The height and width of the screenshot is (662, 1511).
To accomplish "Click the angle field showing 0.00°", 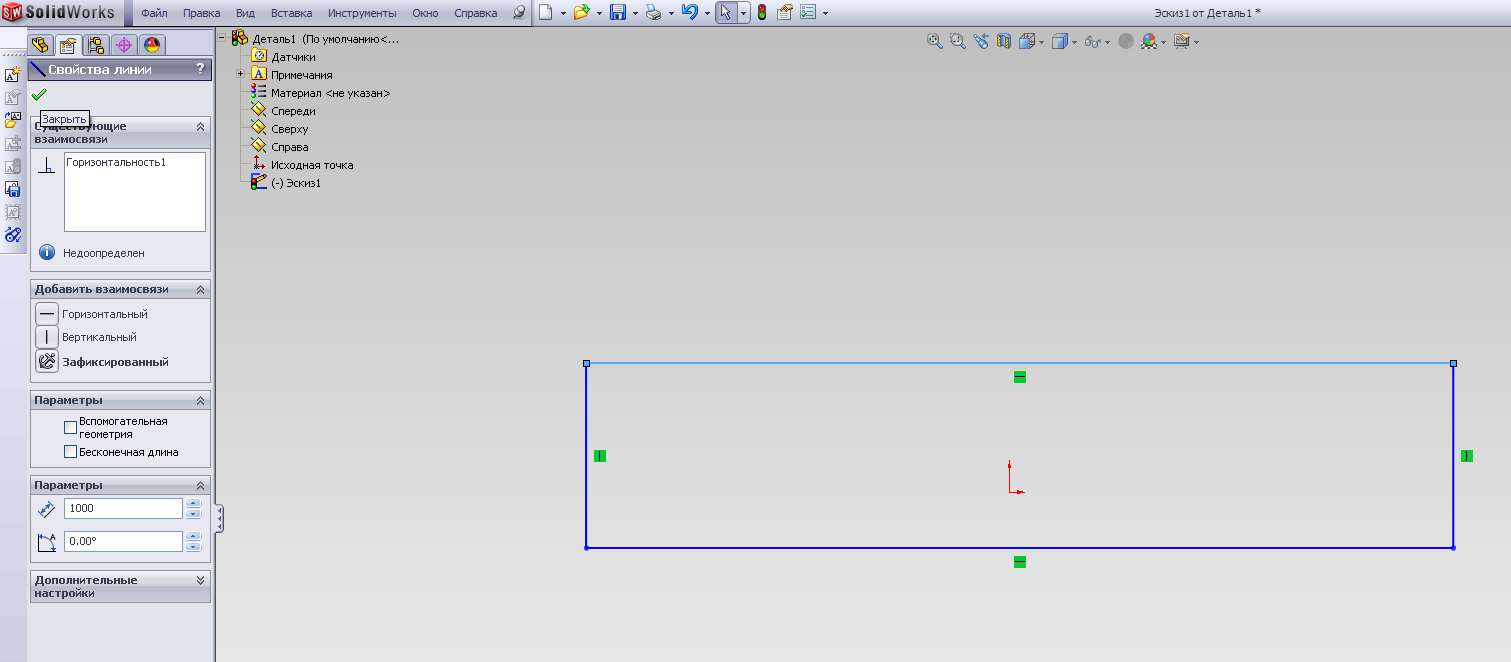I will point(123,541).
